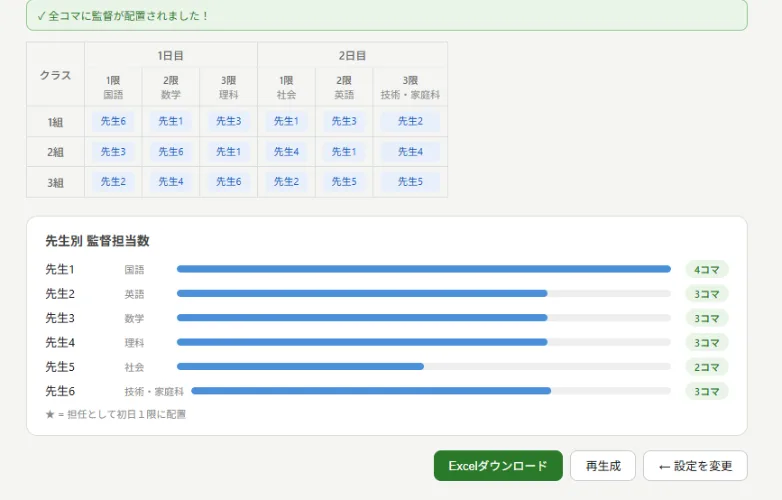The width and height of the screenshot is (782, 500).
Task: Click the 3限 理科 column header
Action: [228, 87]
